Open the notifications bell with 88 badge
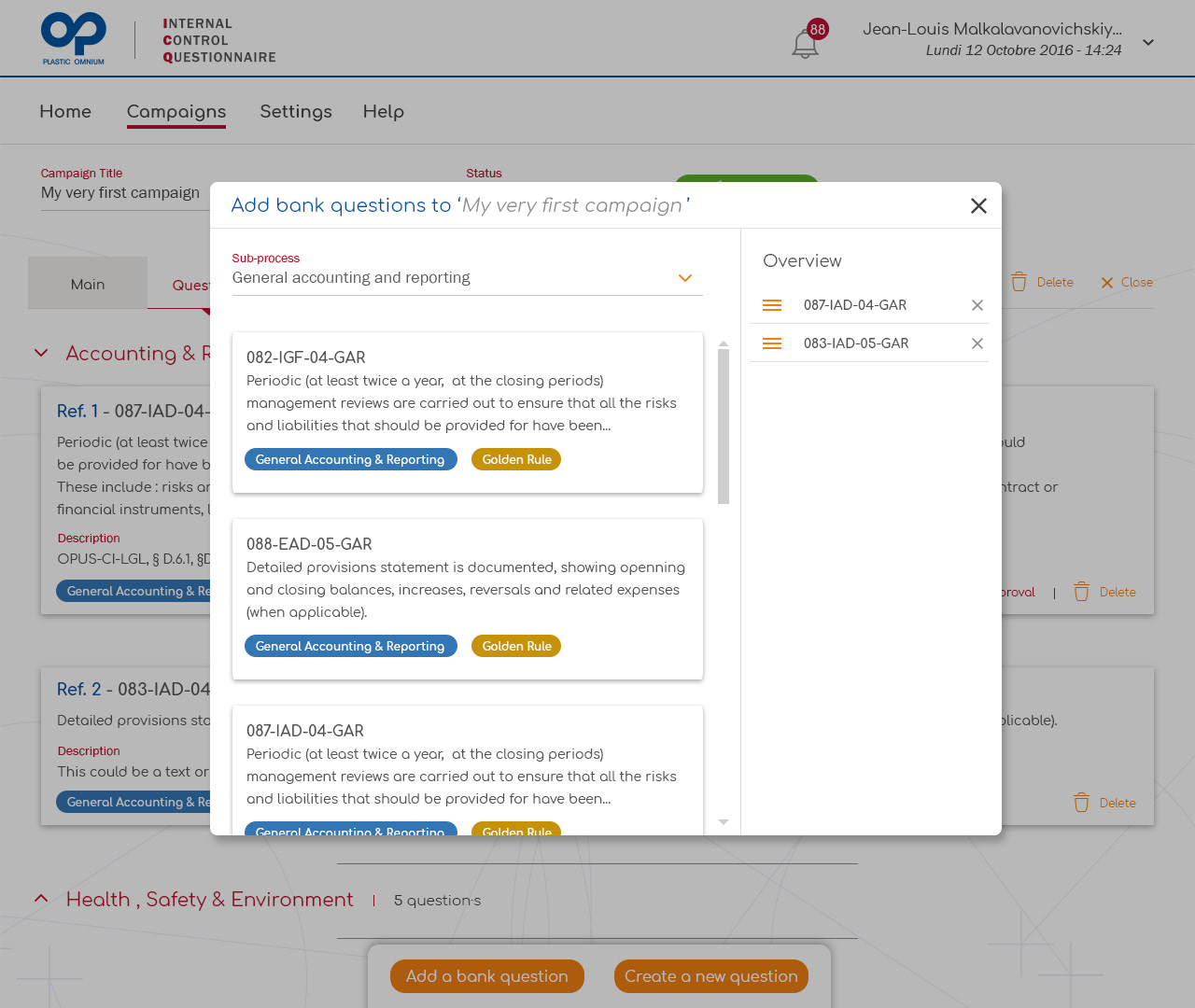1195x1008 pixels. click(806, 43)
